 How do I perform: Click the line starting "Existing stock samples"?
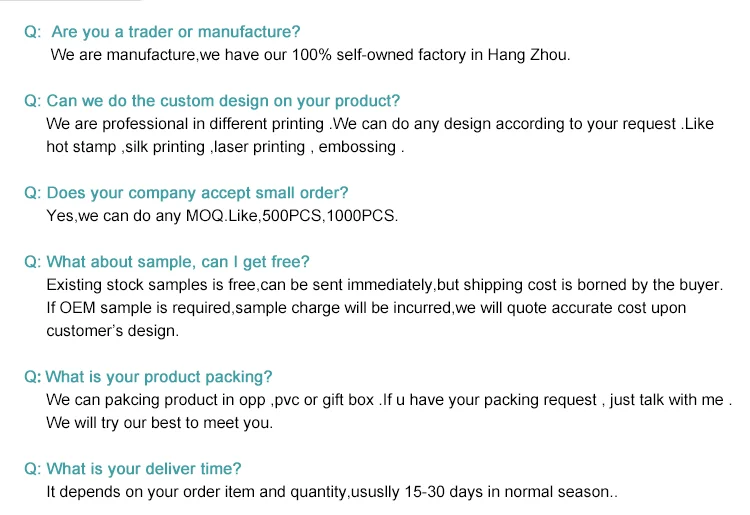pyautogui.click(x=384, y=285)
